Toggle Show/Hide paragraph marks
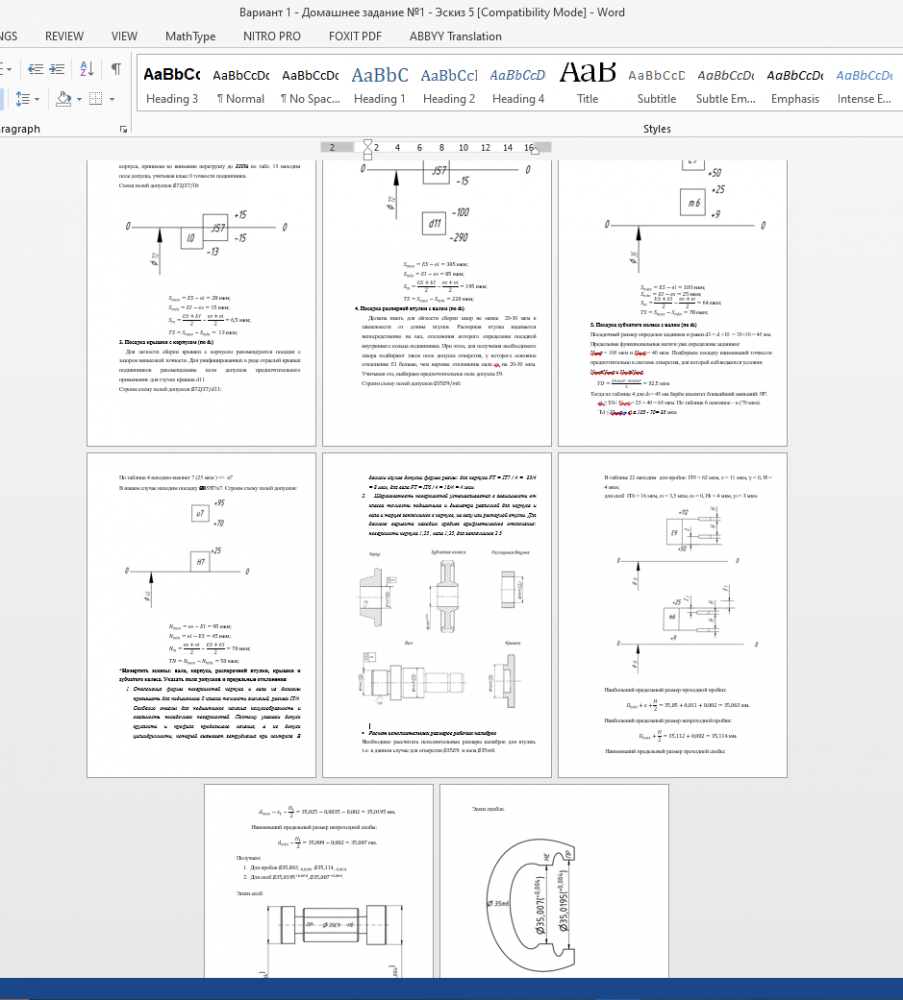The image size is (903, 1000). pyautogui.click(x=115, y=69)
